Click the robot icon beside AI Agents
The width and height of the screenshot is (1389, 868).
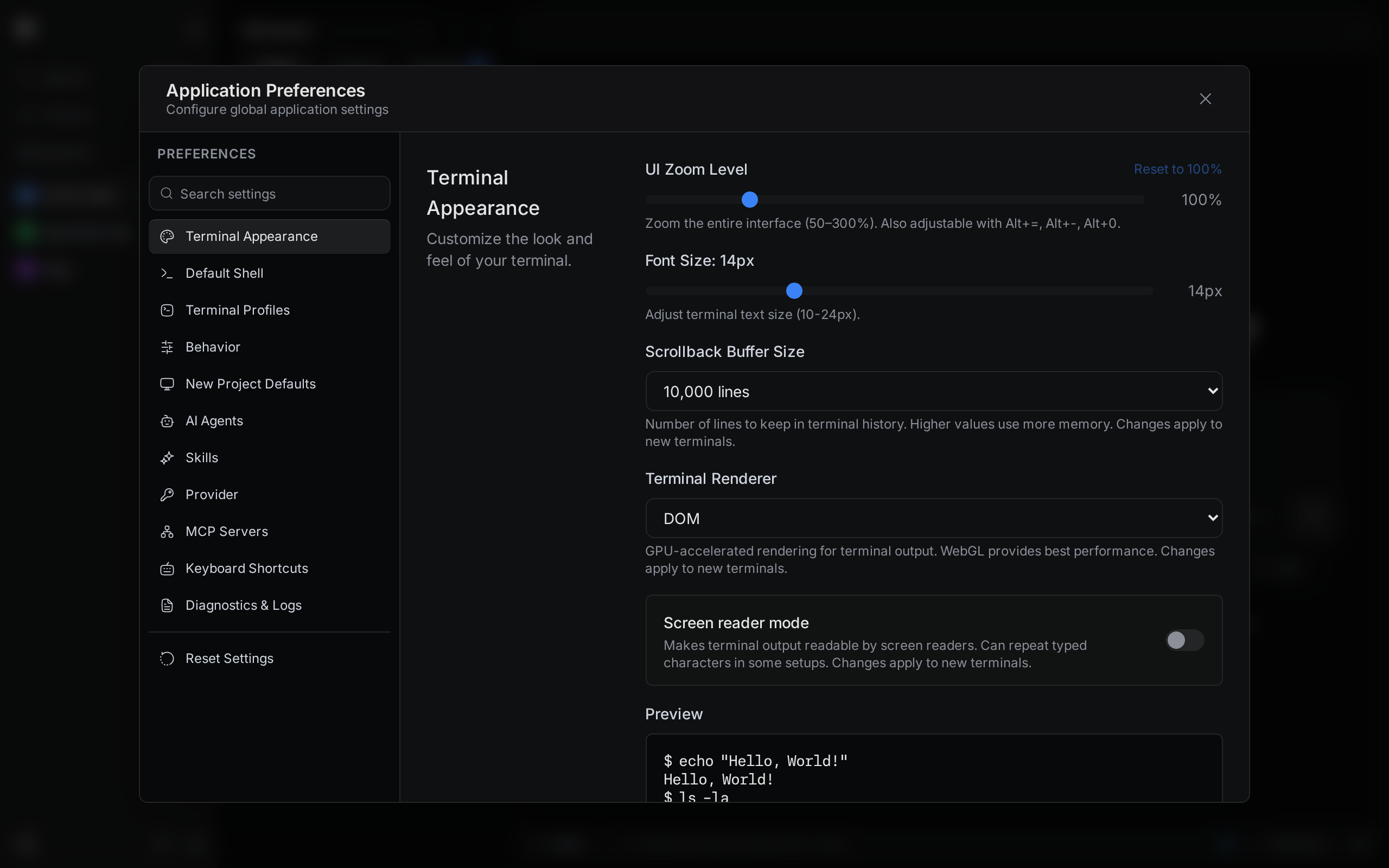click(167, 421)
